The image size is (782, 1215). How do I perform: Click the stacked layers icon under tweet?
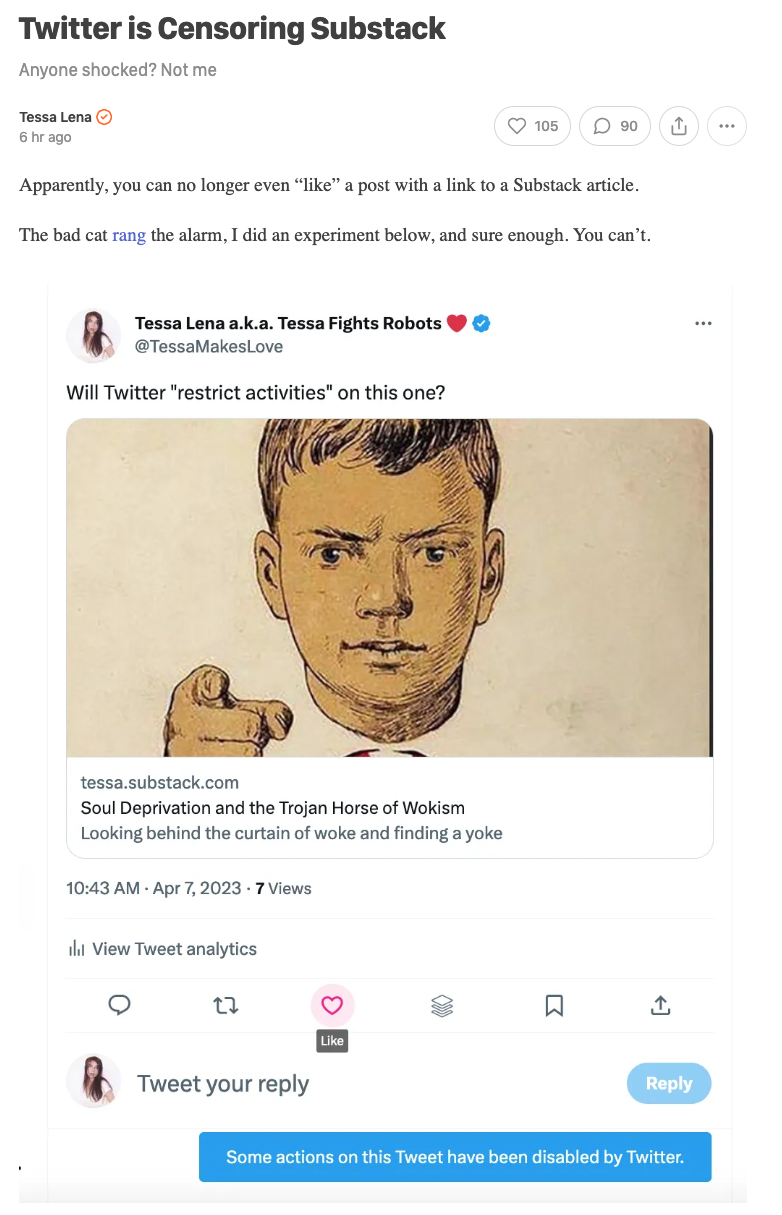pyautogui.click(x=442, y=1005)
